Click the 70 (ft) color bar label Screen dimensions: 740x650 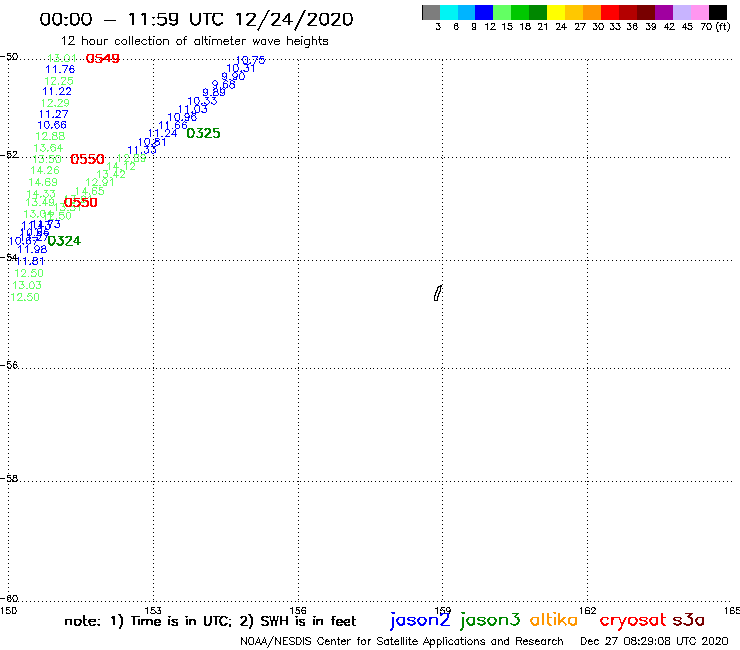[715, 27]
